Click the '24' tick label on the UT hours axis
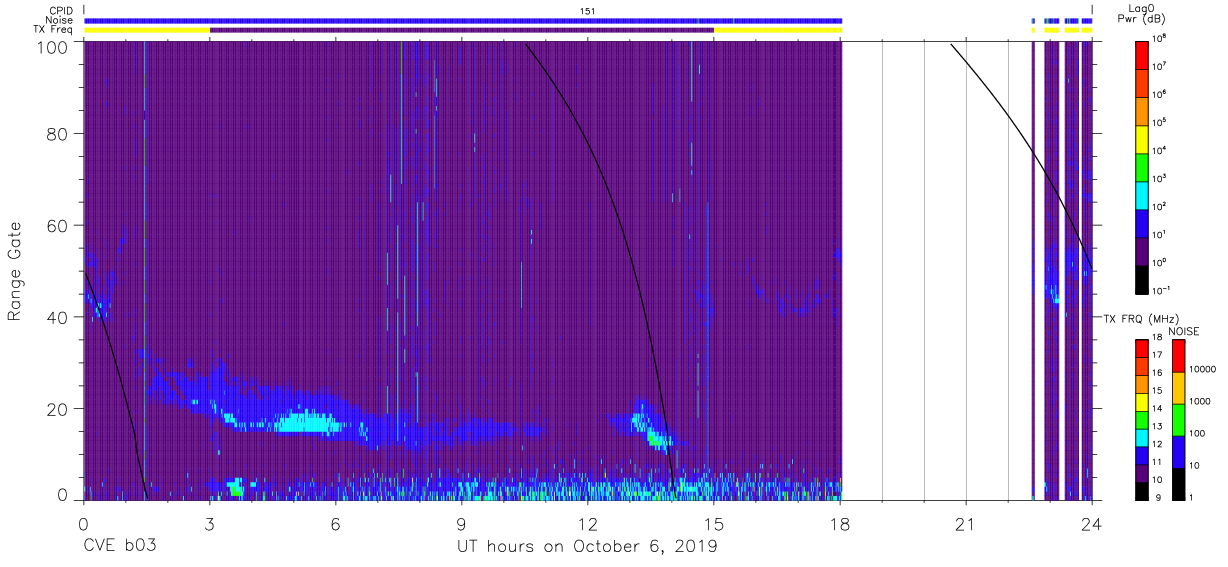 [x=1092, y=522]
